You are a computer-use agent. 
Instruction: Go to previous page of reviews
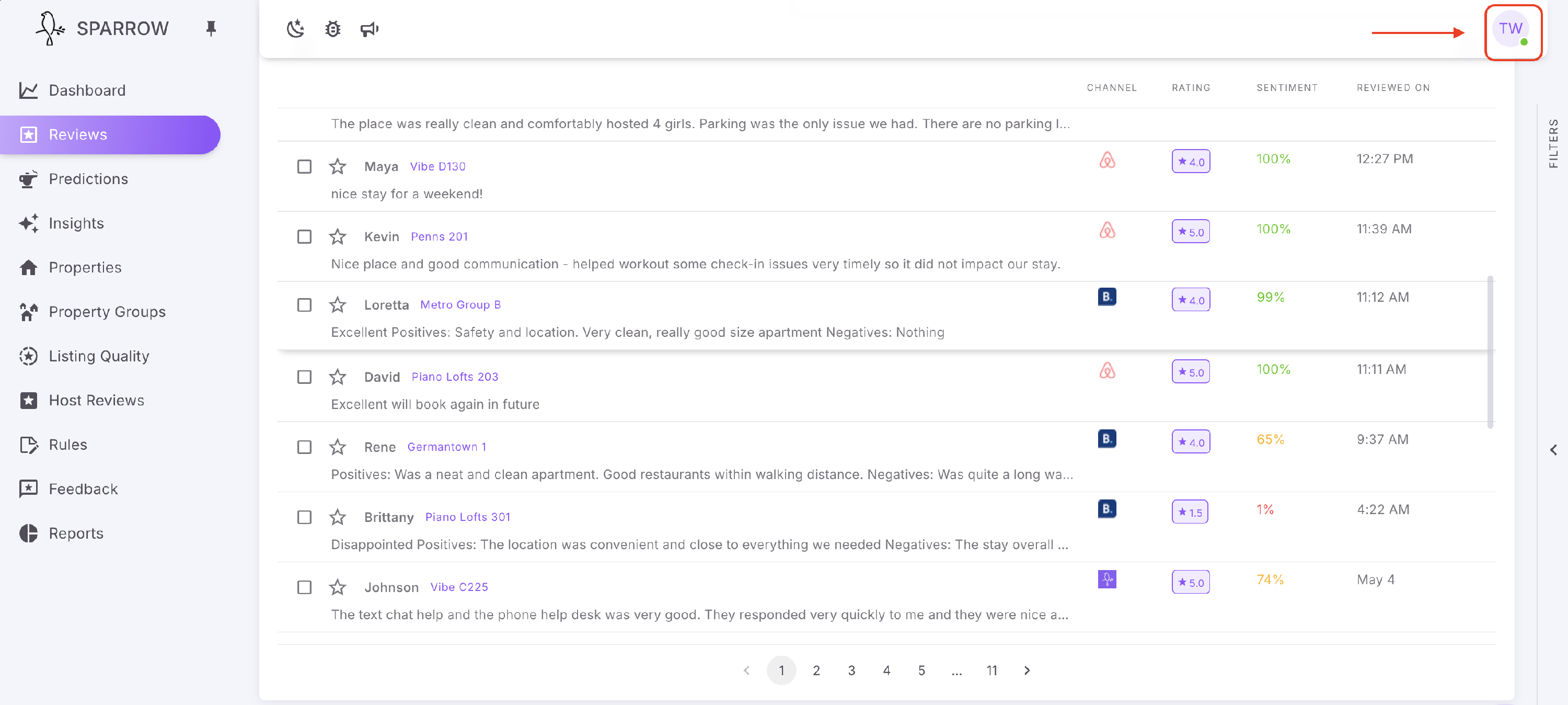pos(747,670)
